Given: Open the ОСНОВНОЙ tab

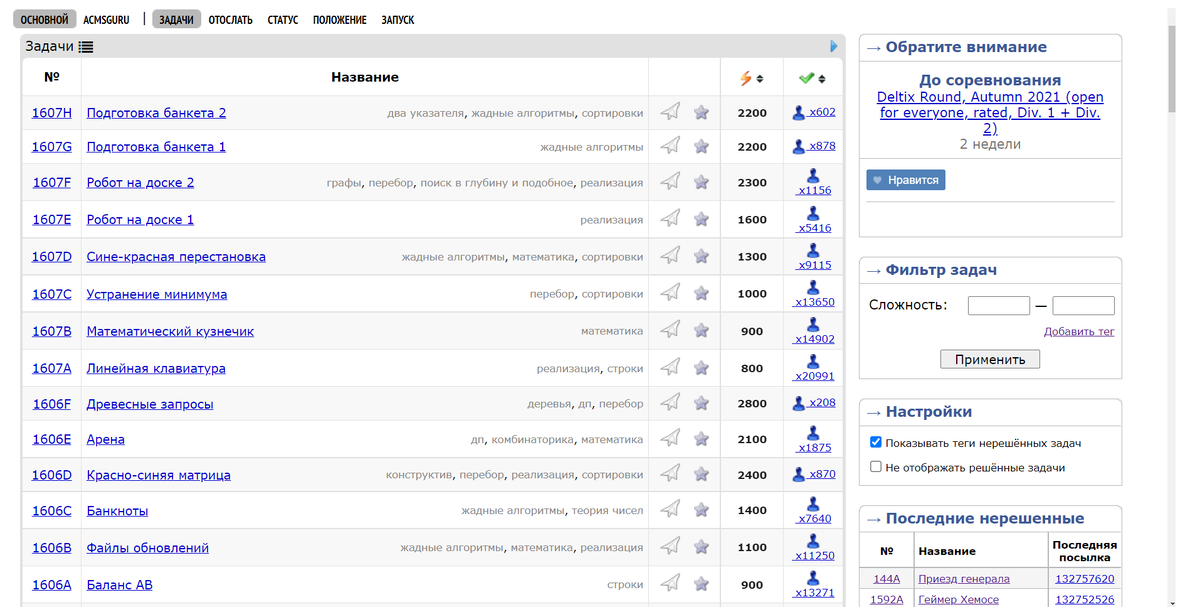Looking at the screenshot, I should coord(45,19).
